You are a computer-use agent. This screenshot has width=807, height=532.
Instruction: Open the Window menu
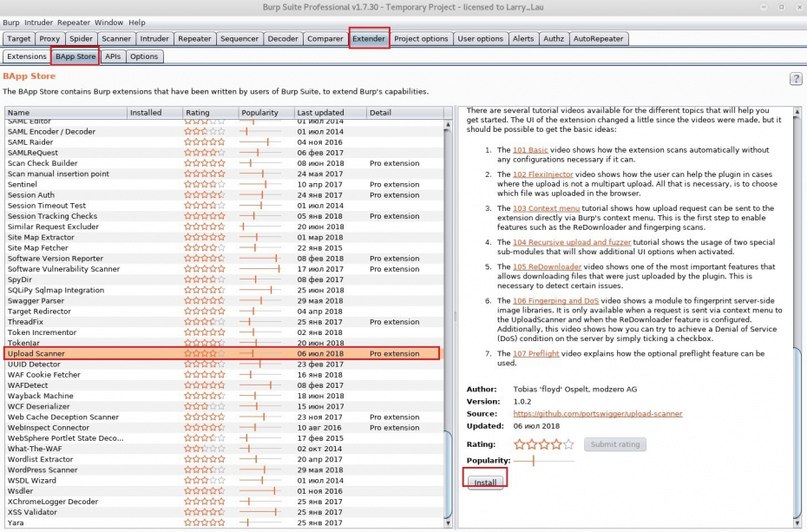coord(109,23)
